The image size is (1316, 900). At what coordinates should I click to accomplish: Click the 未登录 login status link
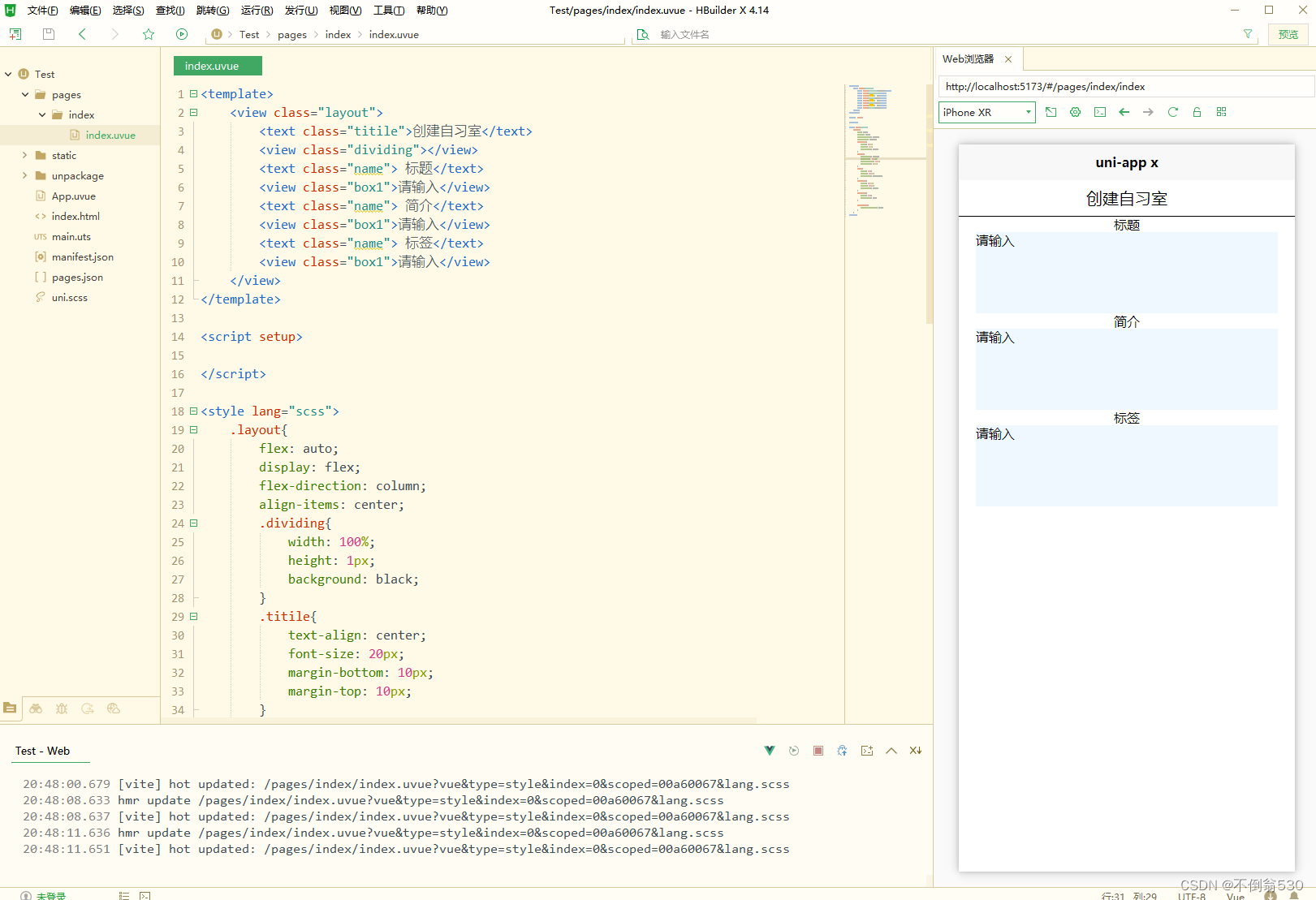point(50,896)
